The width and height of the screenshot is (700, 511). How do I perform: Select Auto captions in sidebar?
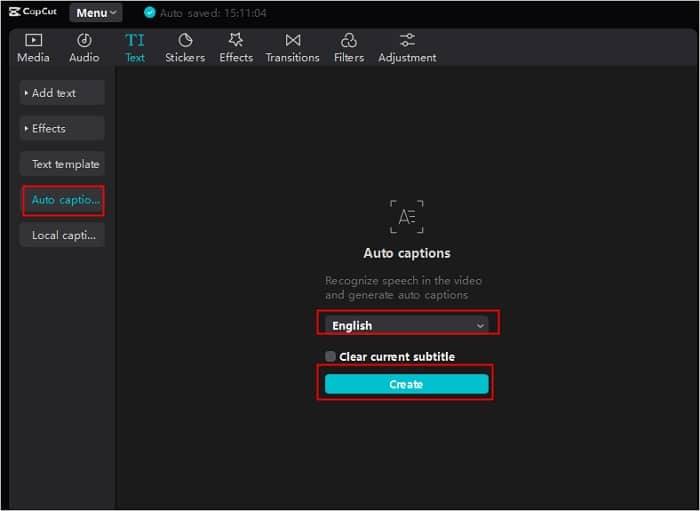(x=63, y=200)
